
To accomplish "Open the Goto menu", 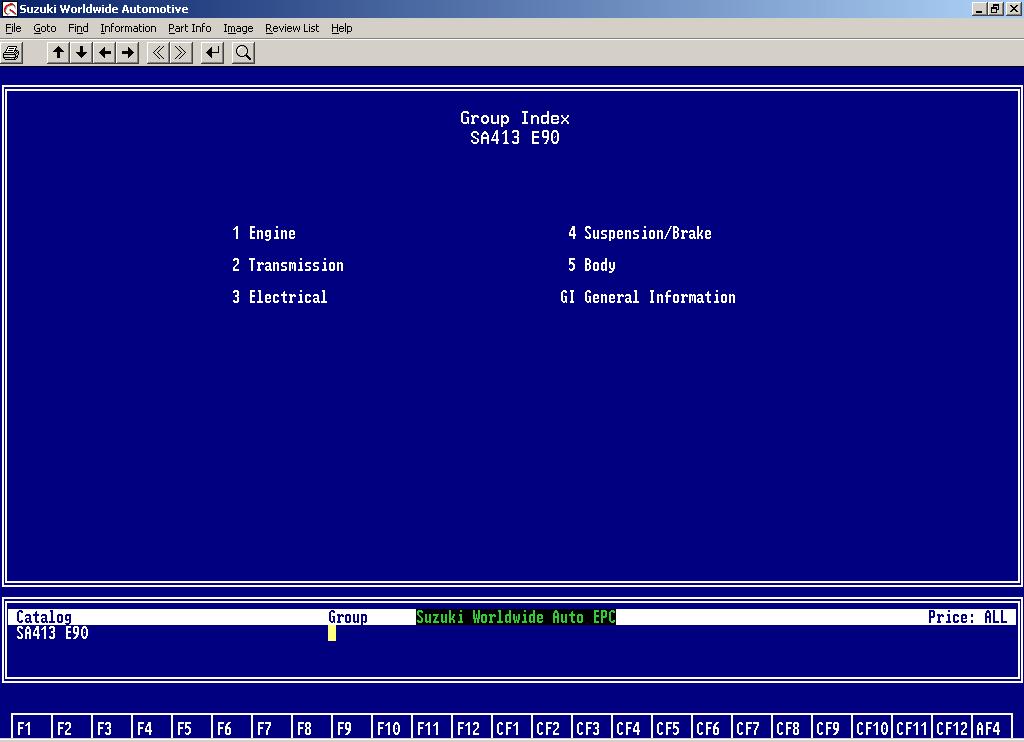I will point(44,28).
